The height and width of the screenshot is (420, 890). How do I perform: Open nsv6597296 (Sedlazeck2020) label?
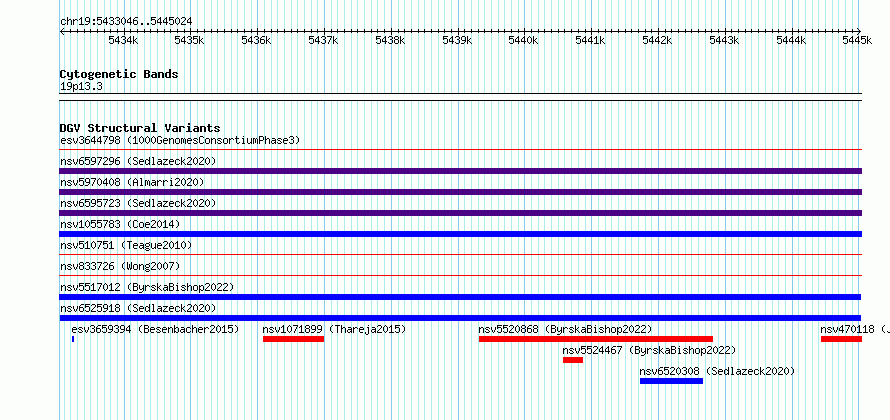click(x=138, y=161)
